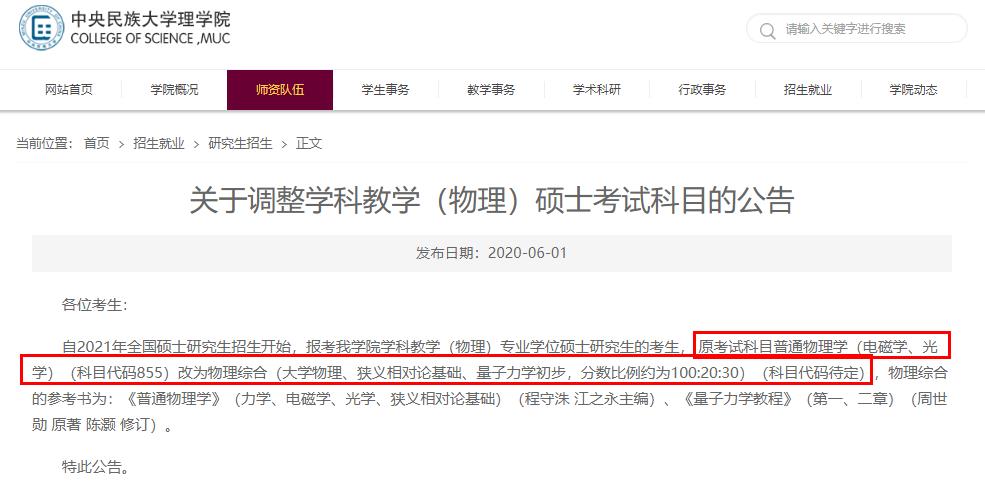Open the 网站首页 menu item
The height and width of the screenshot is (492, 985).
[69, 90]
